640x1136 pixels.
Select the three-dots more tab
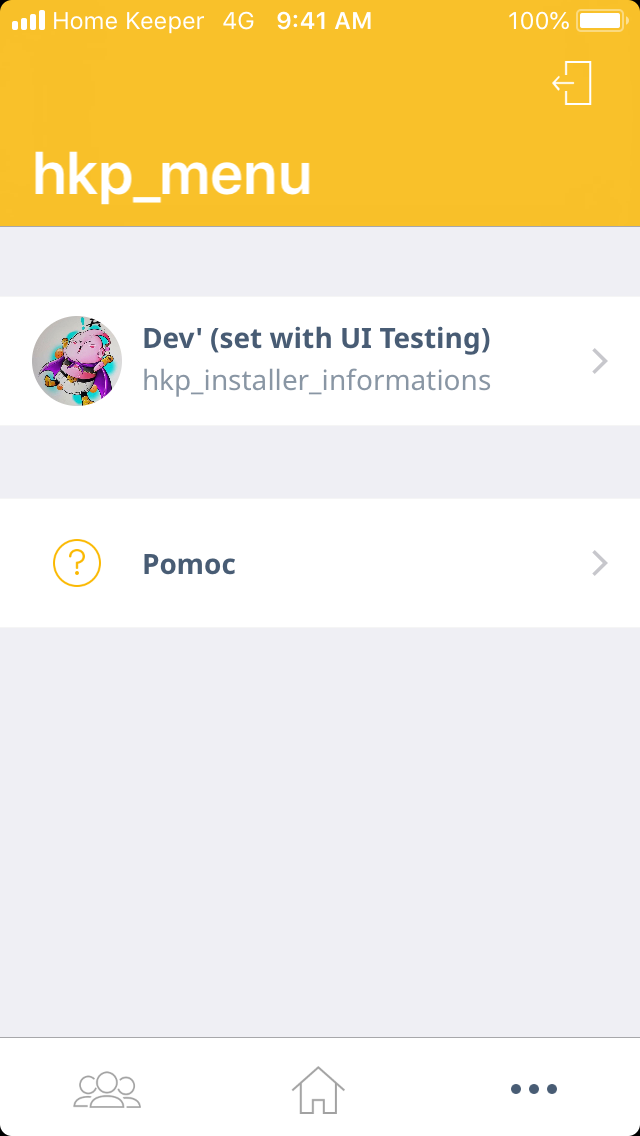pyautogui.click(x=533, y=1089)
